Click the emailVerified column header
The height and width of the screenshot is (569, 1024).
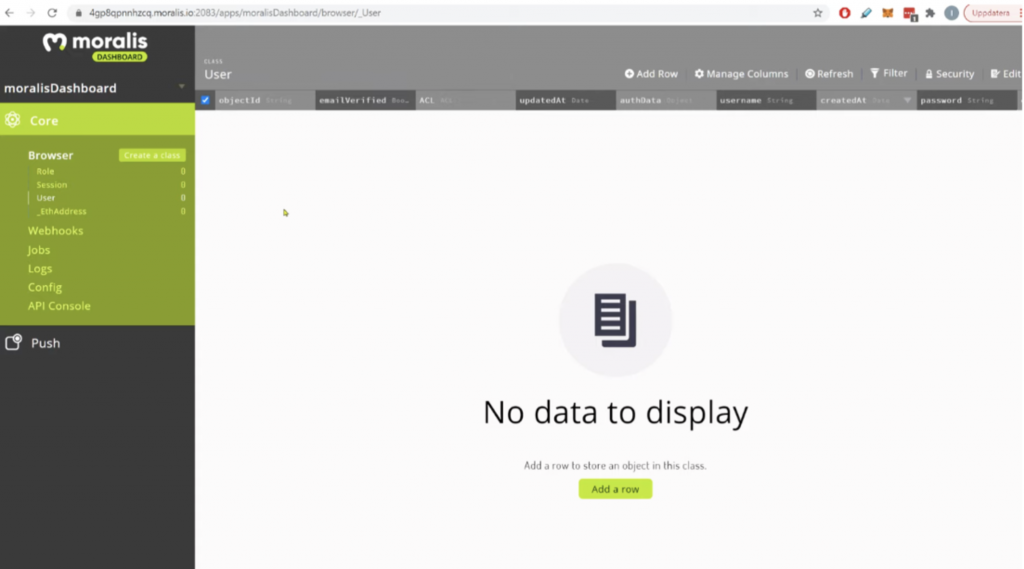[x=365, y=100]
